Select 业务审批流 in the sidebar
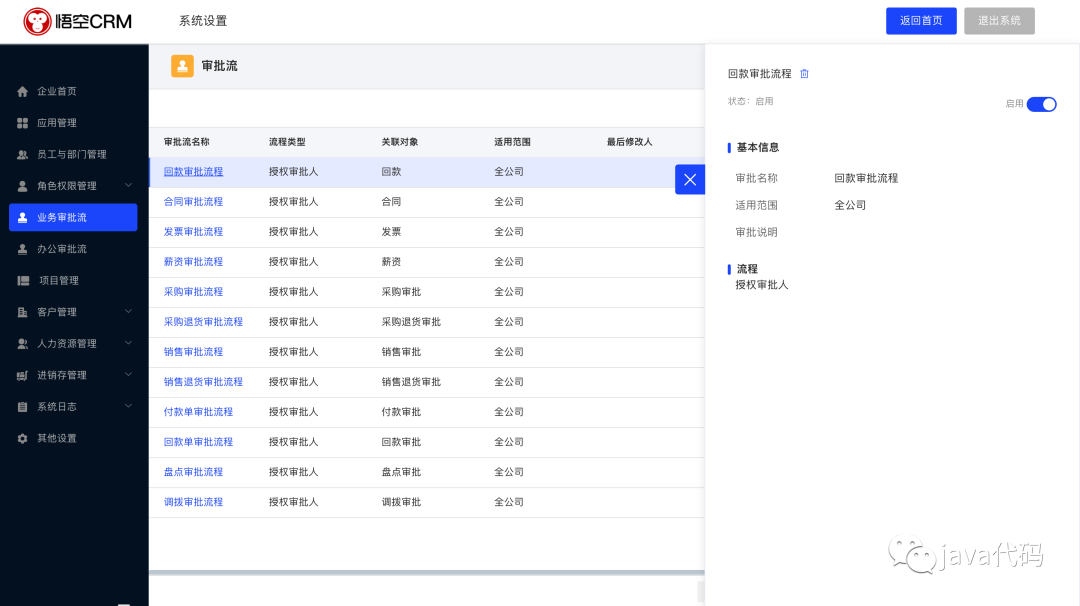1080x606 pixels. (72, 218)
